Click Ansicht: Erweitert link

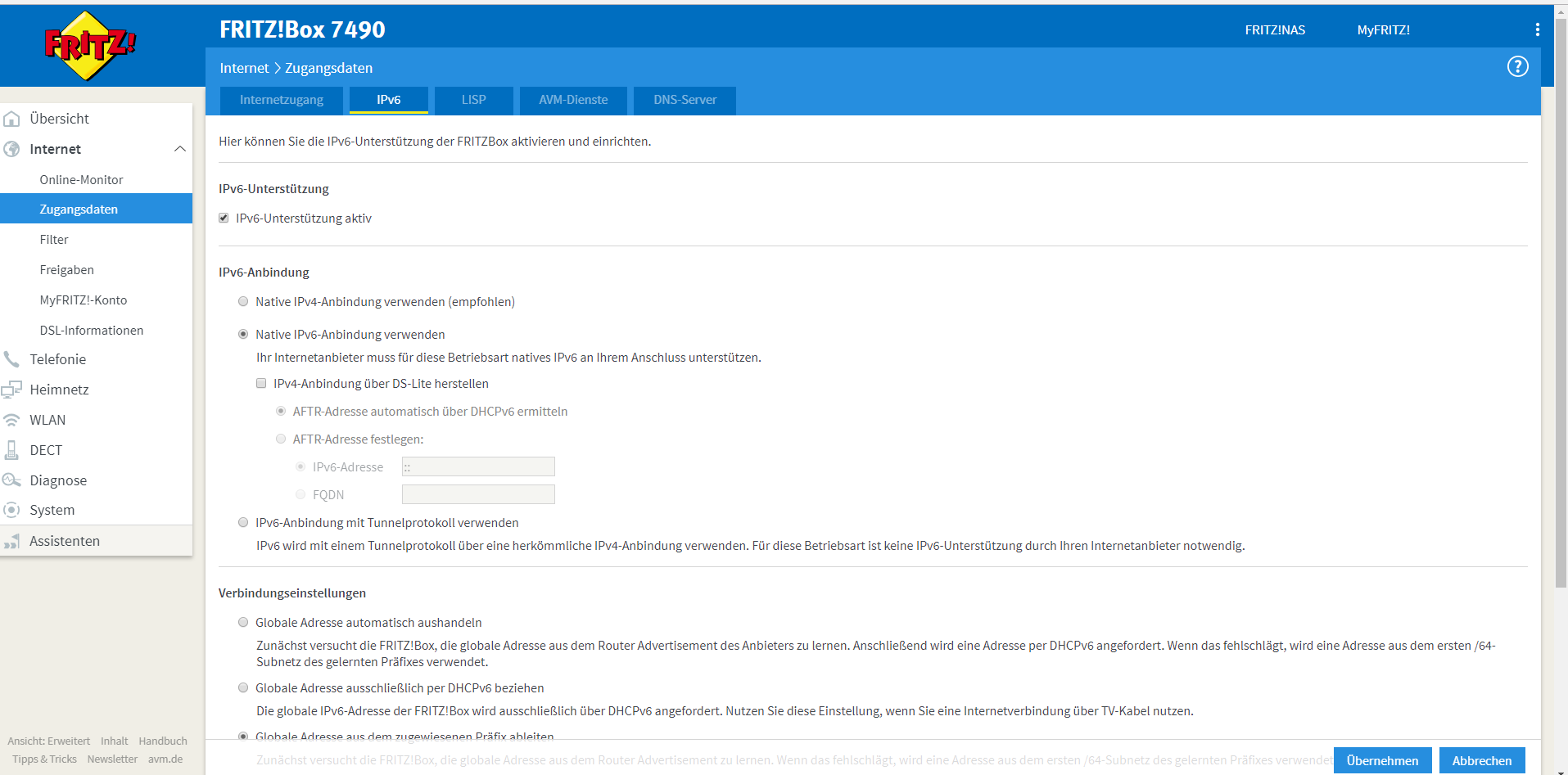pyautogui.click(x=49, y=741)
